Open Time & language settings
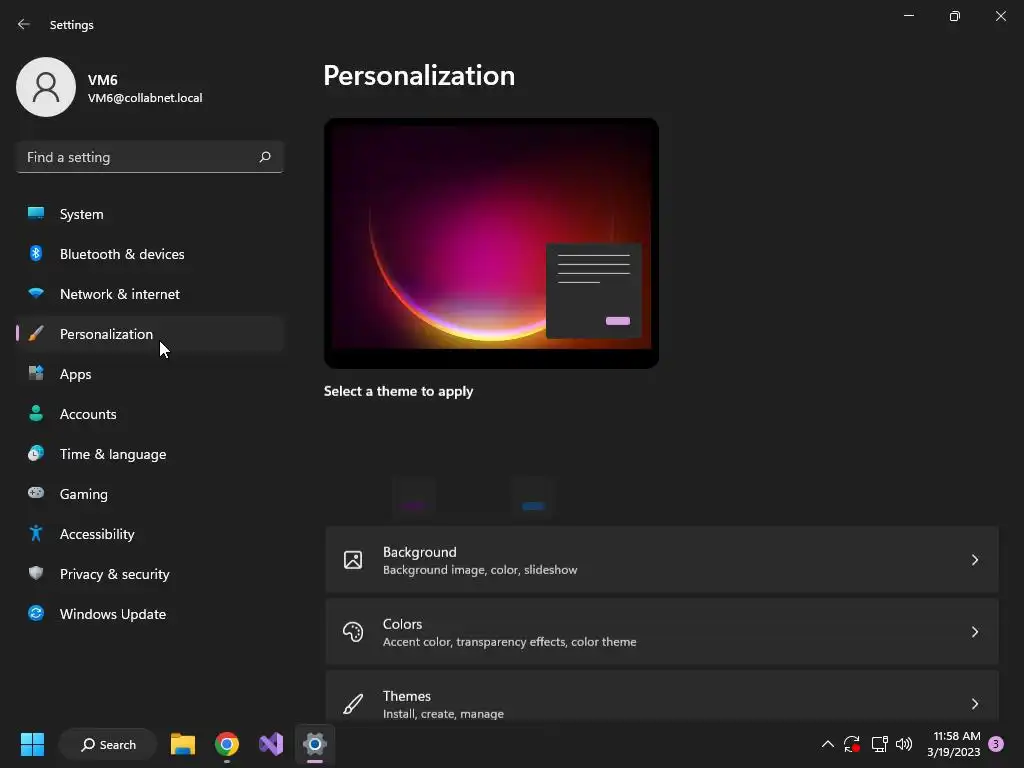The height and width of the screenshot is (768, 1024). (x=150, y=454)
